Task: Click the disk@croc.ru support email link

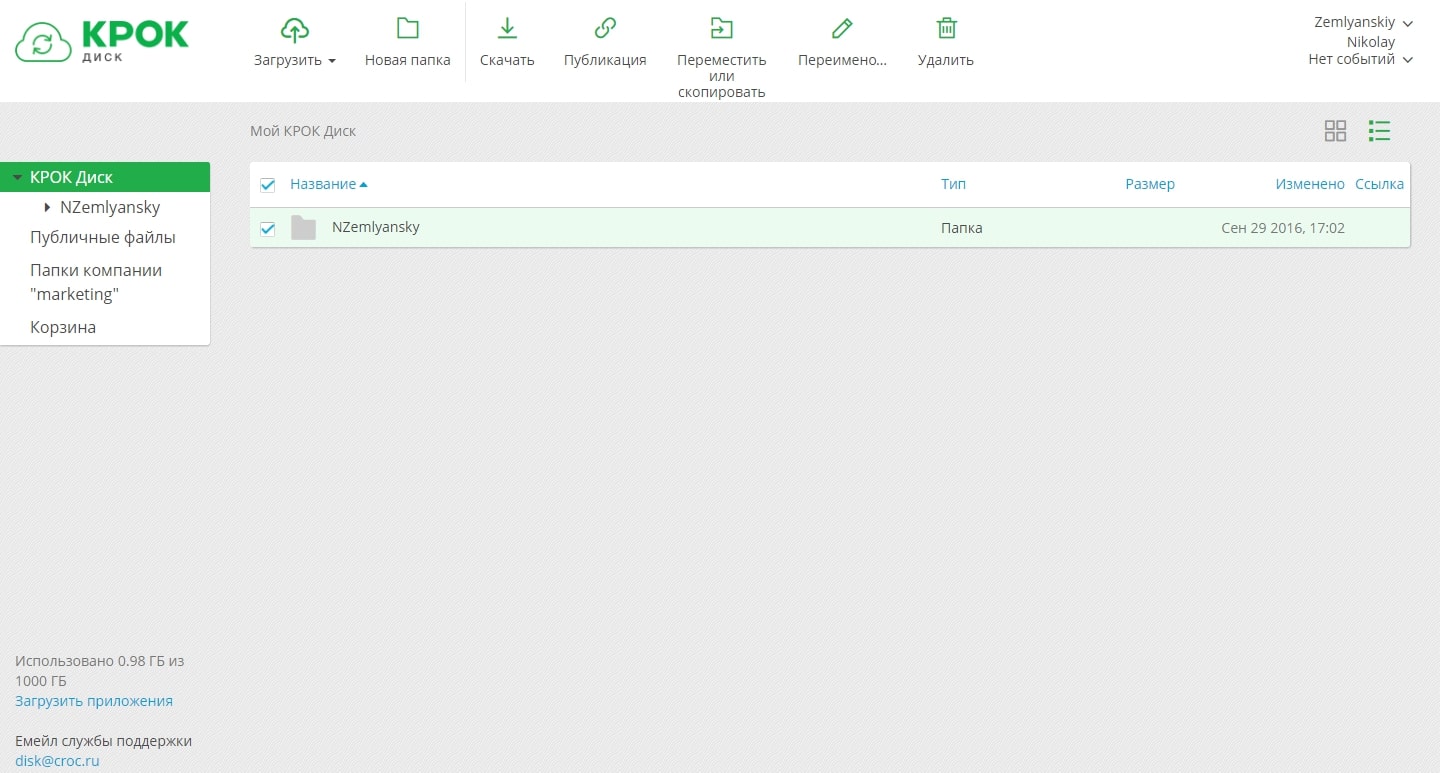Action: (x=57, y=761)
